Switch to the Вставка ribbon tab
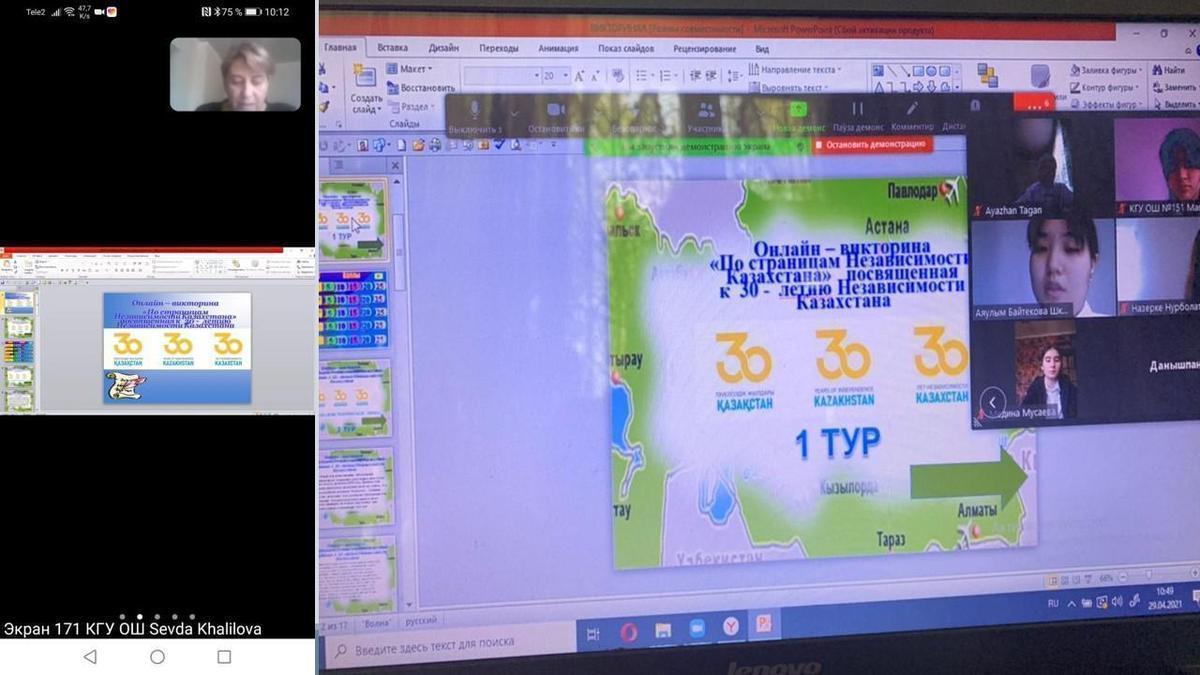Image resolution: width=1200 pixels, height=675 pixels. 392,47
